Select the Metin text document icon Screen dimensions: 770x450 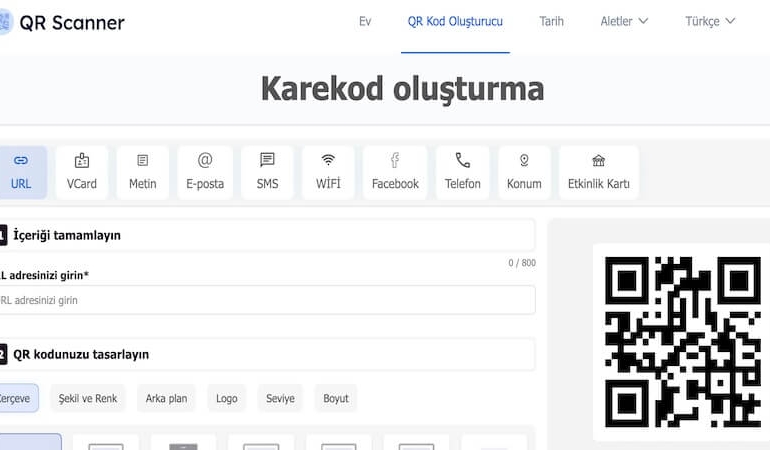coord(142,160)
